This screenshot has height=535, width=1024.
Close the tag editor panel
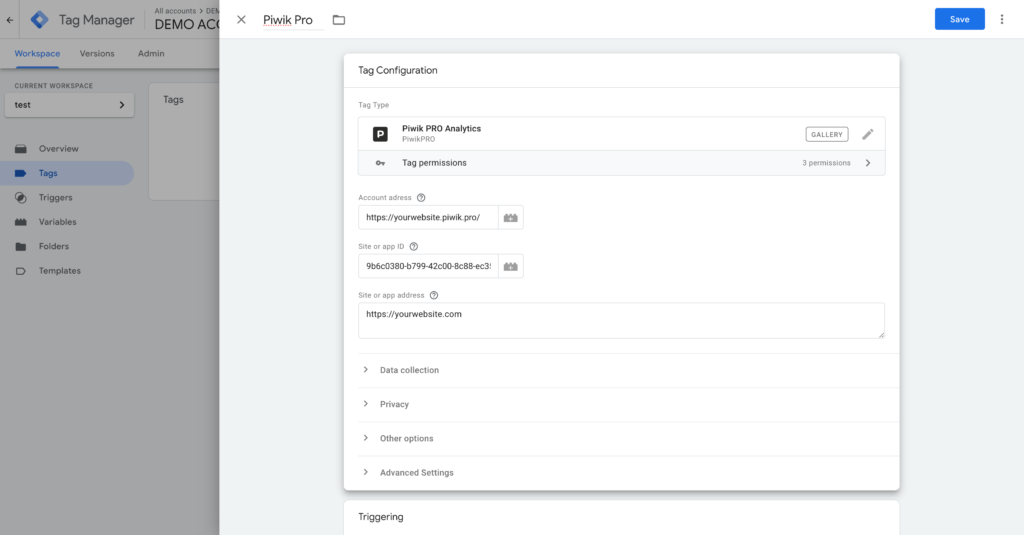coord(241,20)
